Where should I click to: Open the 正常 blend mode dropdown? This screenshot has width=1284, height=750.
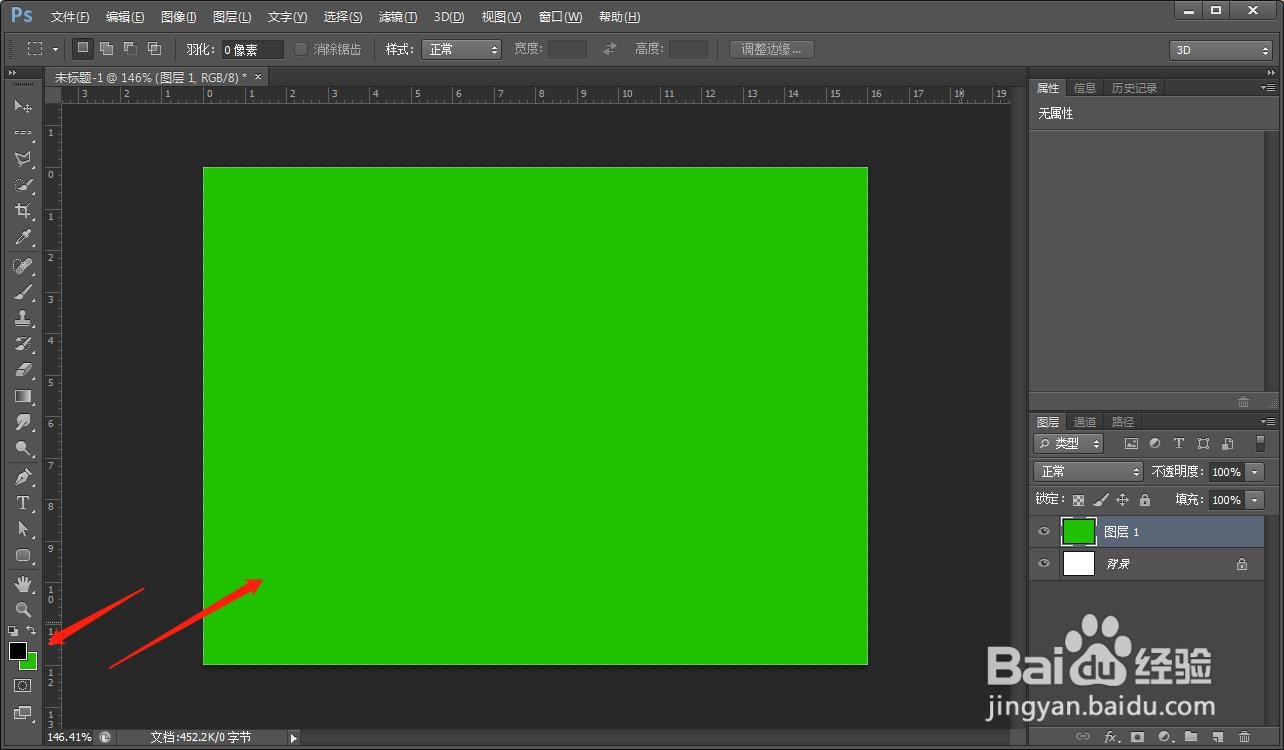(x=1088, y=471)
